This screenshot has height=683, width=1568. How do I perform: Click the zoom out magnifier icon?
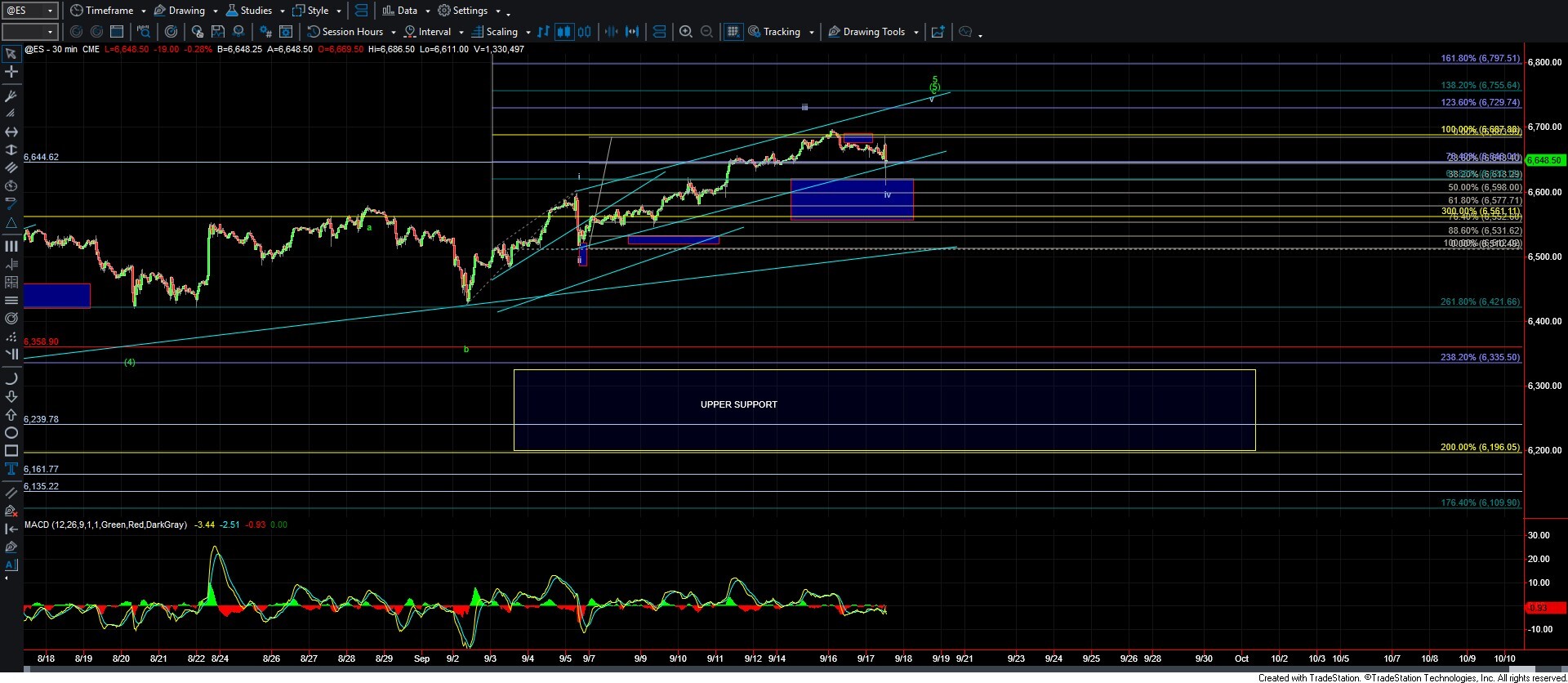(x=707, y=32)
